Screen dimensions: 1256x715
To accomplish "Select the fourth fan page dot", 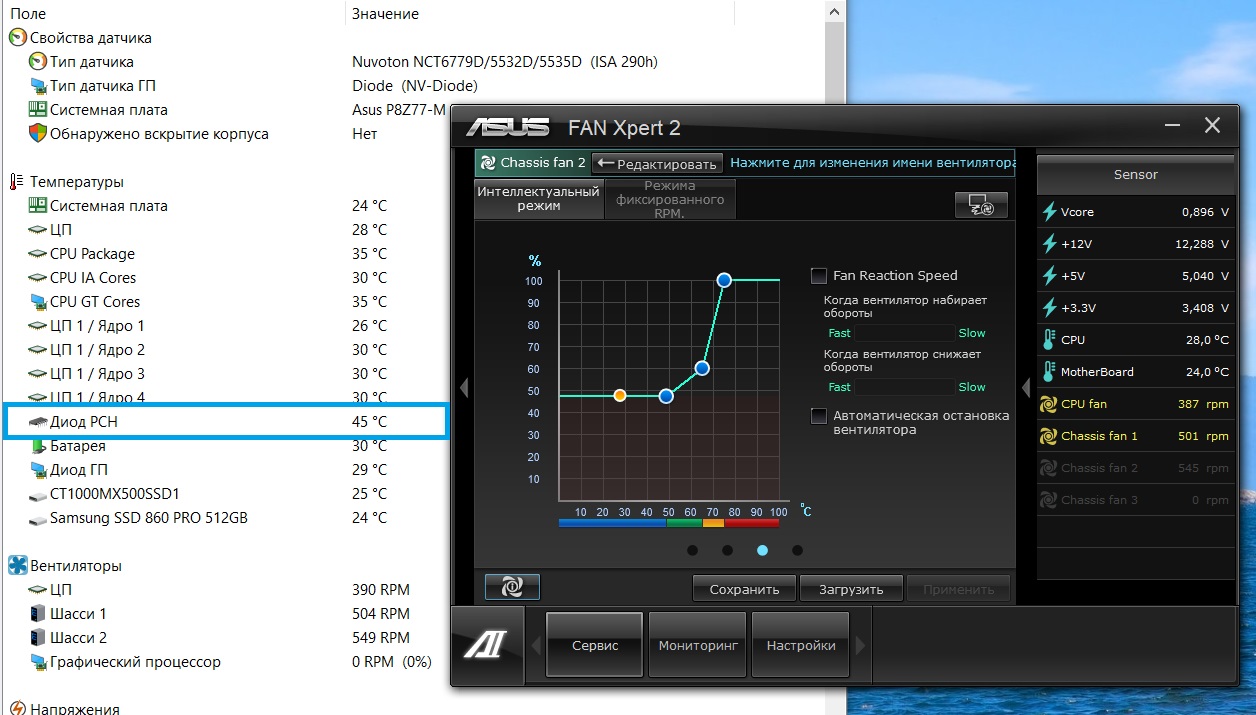I will [x=797, y=550].
